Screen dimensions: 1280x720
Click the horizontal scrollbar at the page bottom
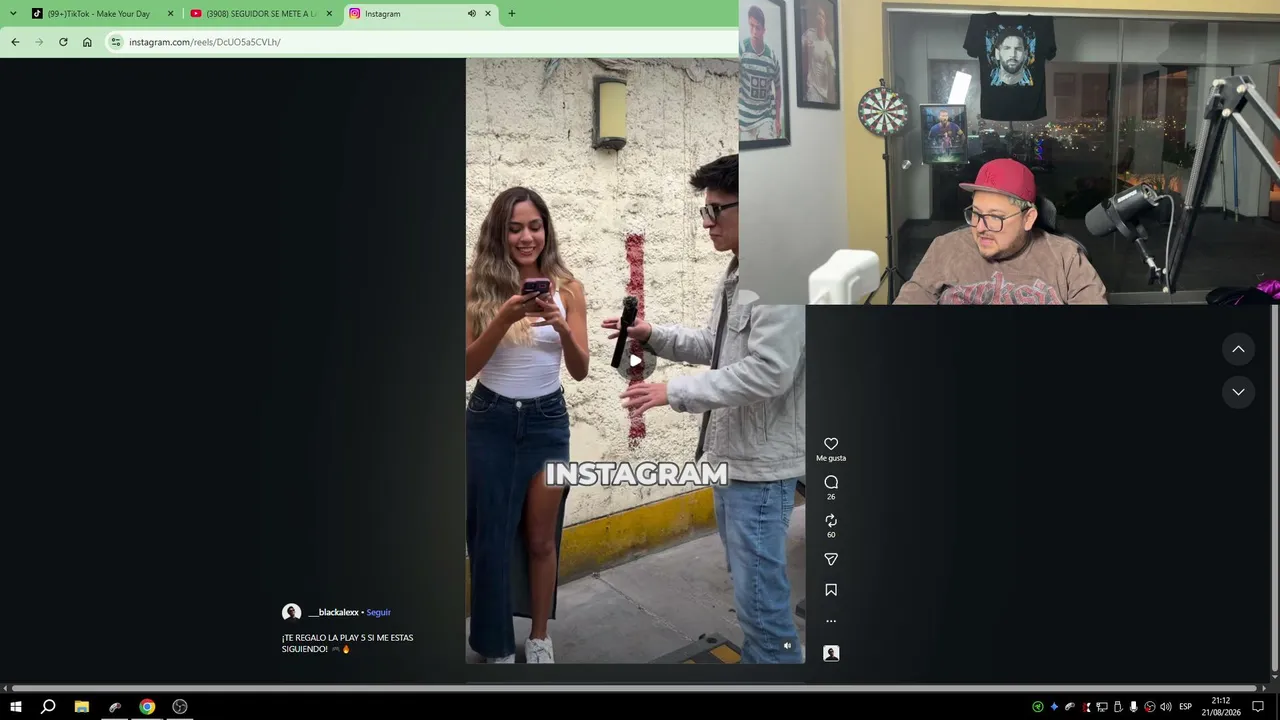point(634,688)
